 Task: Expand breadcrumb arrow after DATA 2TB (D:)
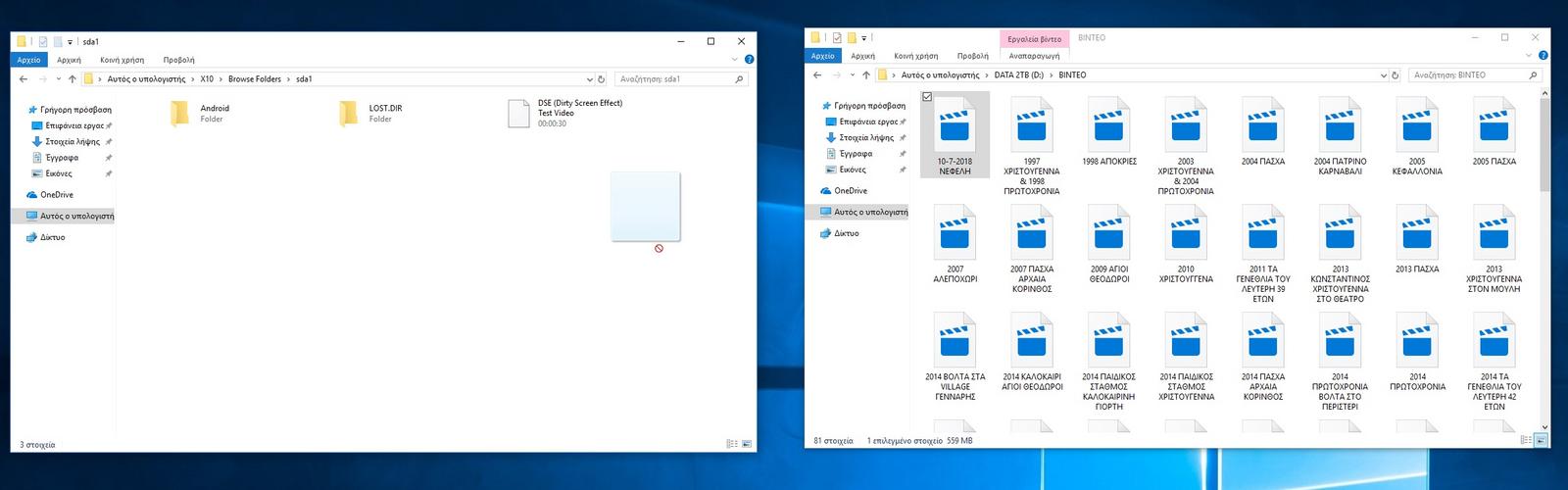point(1052,74)
